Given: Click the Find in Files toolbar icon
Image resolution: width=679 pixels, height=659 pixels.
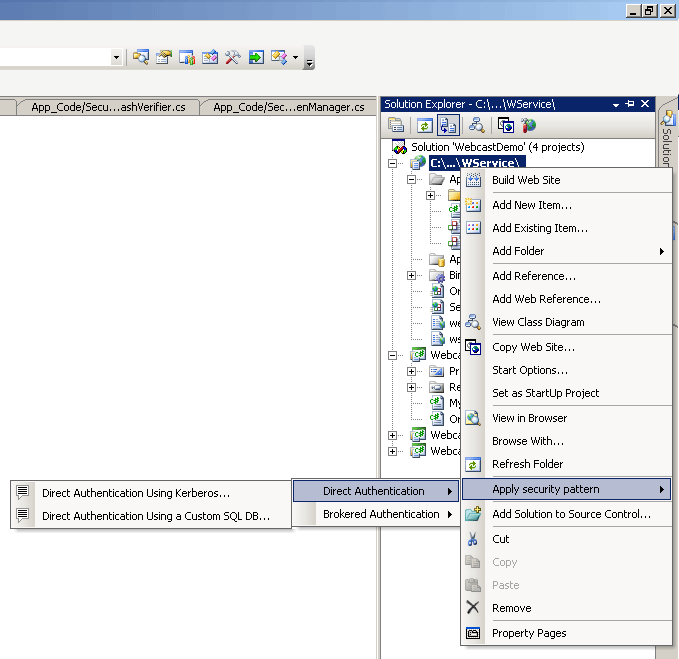Looking at the screenshot, I should tap(141, 57).
